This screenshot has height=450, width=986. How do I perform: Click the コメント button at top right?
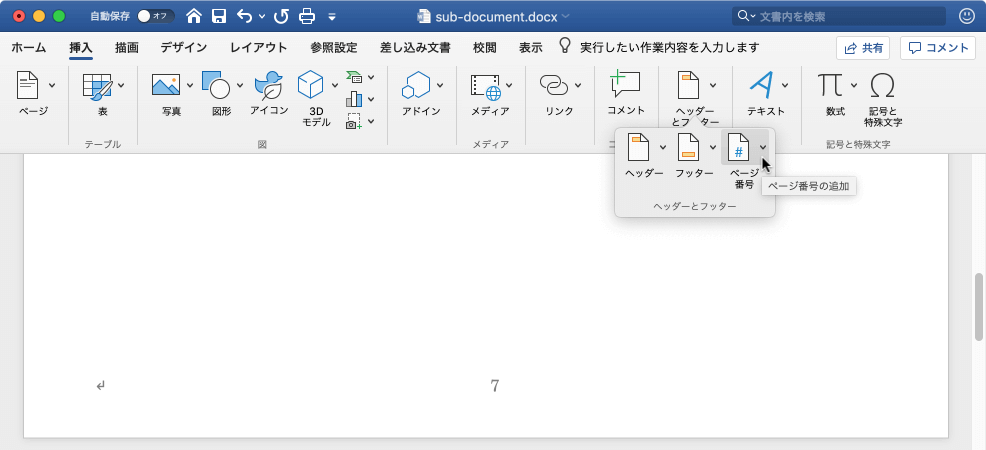[937, 47]
